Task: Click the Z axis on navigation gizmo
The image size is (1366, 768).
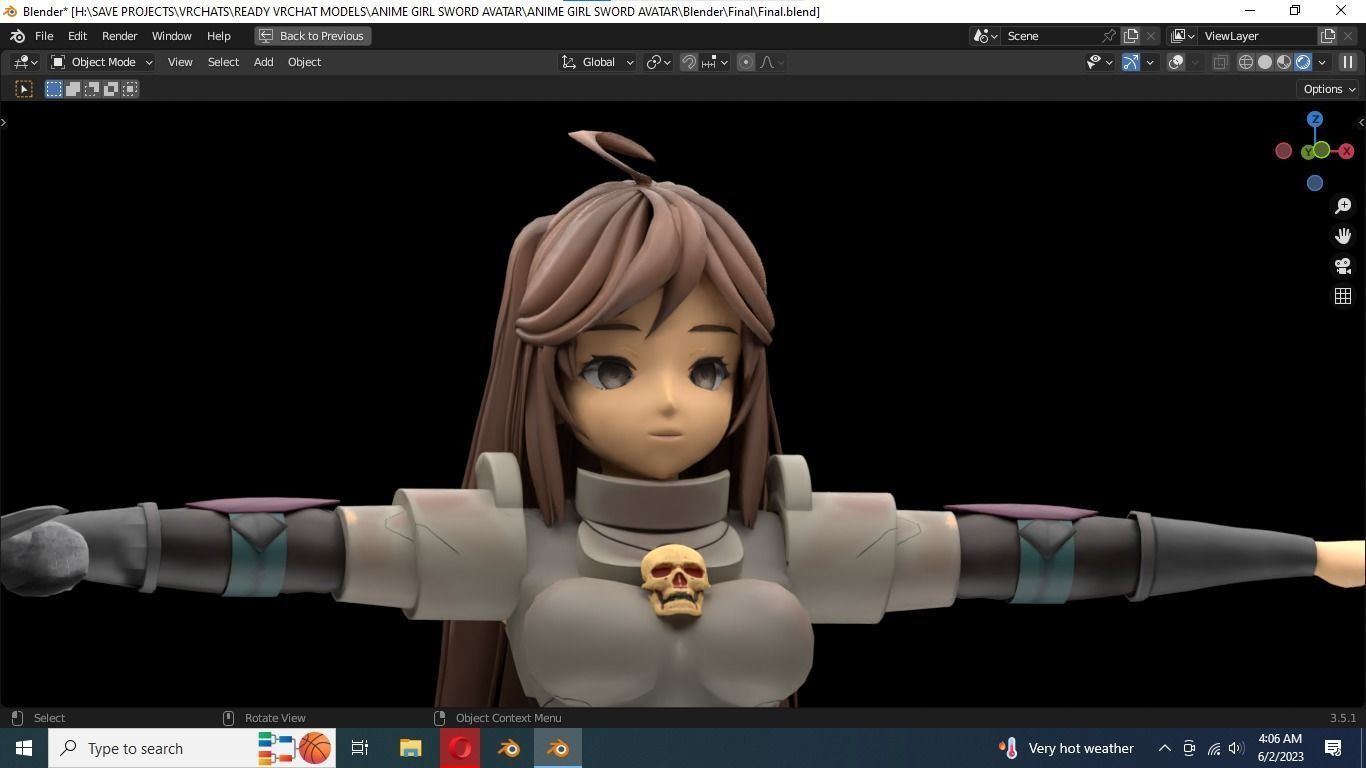Action: click(1315, 118)
